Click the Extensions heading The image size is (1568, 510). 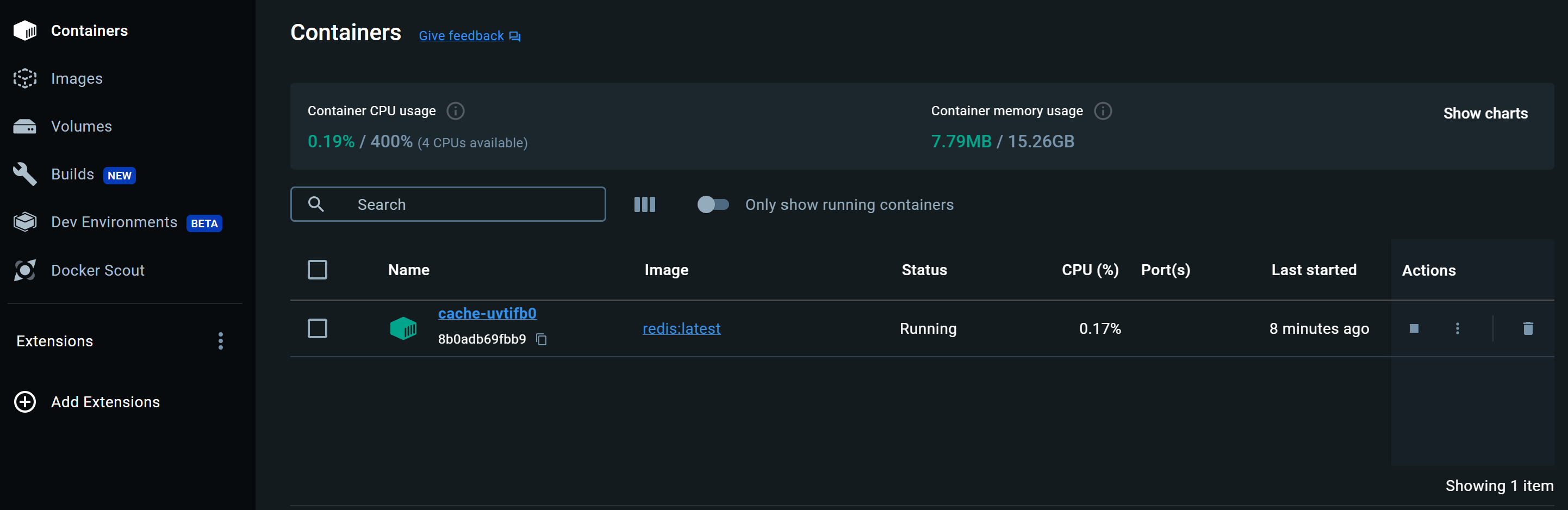55,341
